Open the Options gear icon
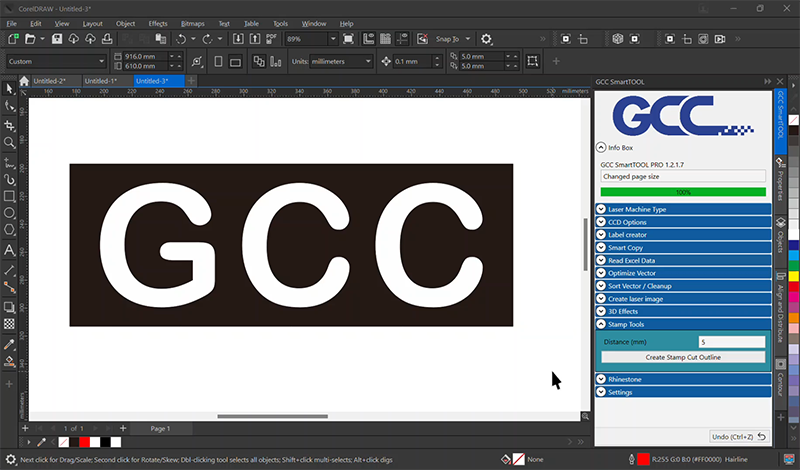Screen dimensions: 800x470 487,39
